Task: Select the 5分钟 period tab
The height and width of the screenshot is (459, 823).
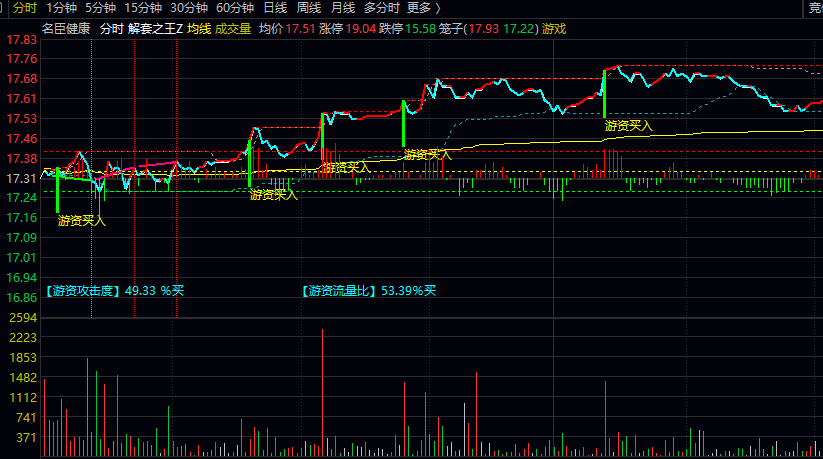Action: click(100, 8)
